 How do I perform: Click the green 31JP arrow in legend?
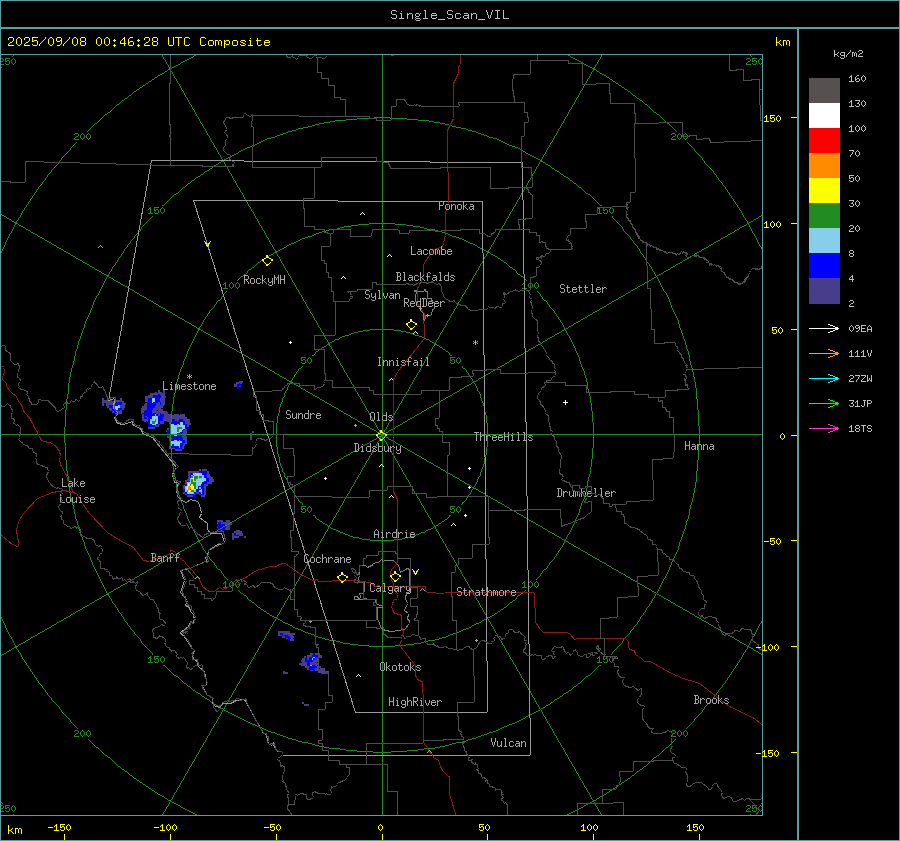click(x=824, y=404)
